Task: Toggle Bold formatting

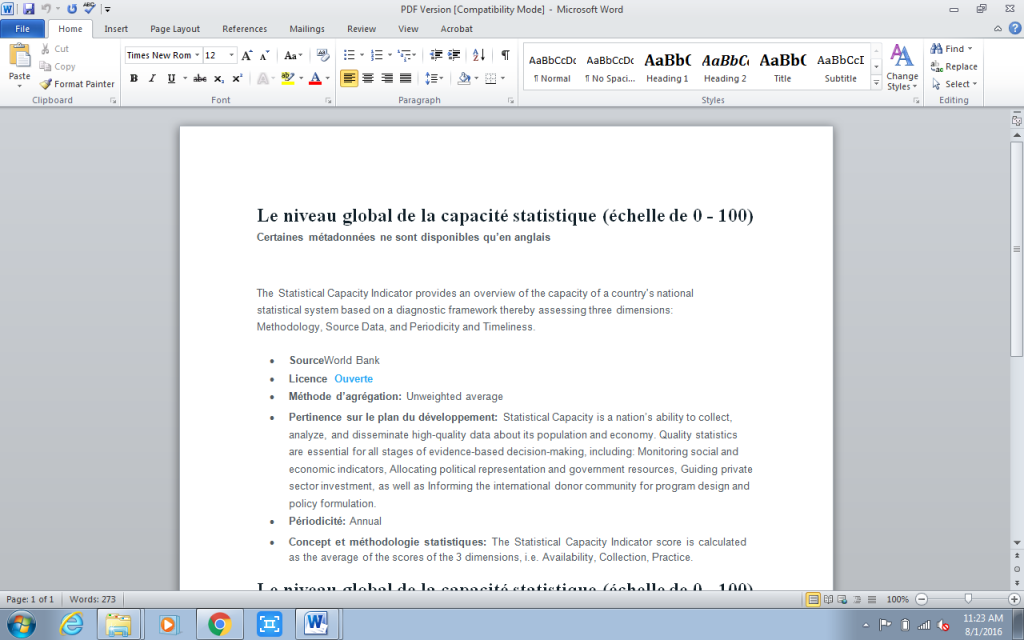Action: (134, 78)
